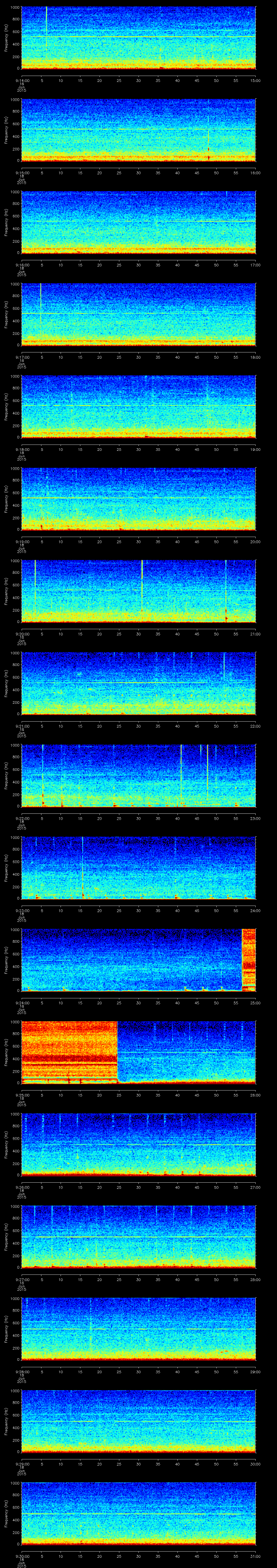
Task: Select the spectrogram panel starting at 9:14:00
Action: pos(138,38)
